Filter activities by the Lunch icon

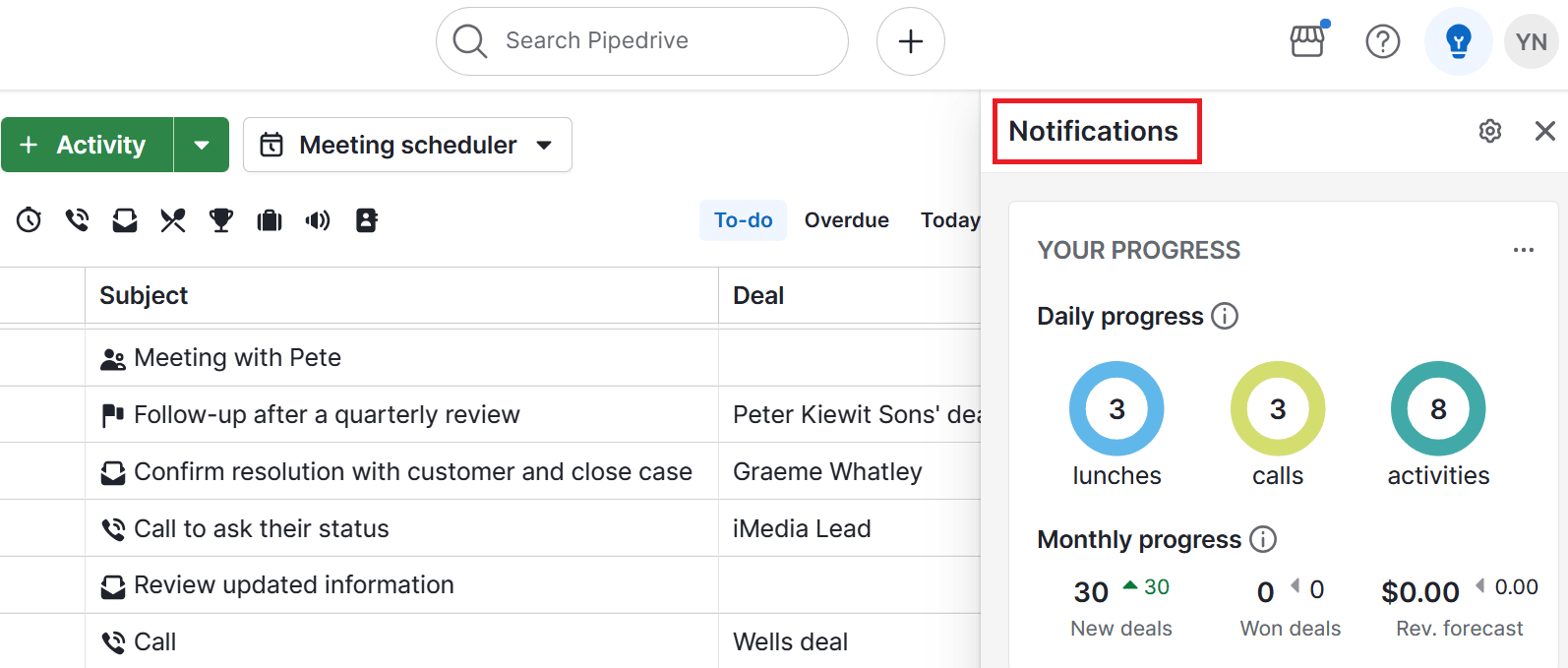(x=172, y=220)
